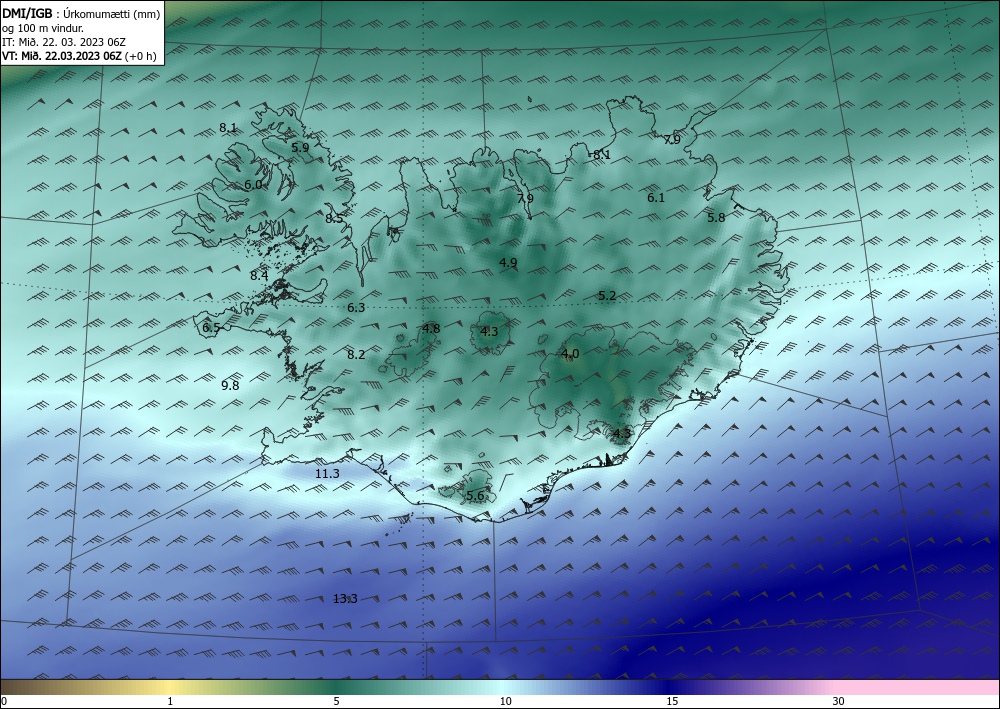Click the color scale tick label 30
Image resolution: width=1000 pixels, height=709 pixels.
(x=839, y=702)
